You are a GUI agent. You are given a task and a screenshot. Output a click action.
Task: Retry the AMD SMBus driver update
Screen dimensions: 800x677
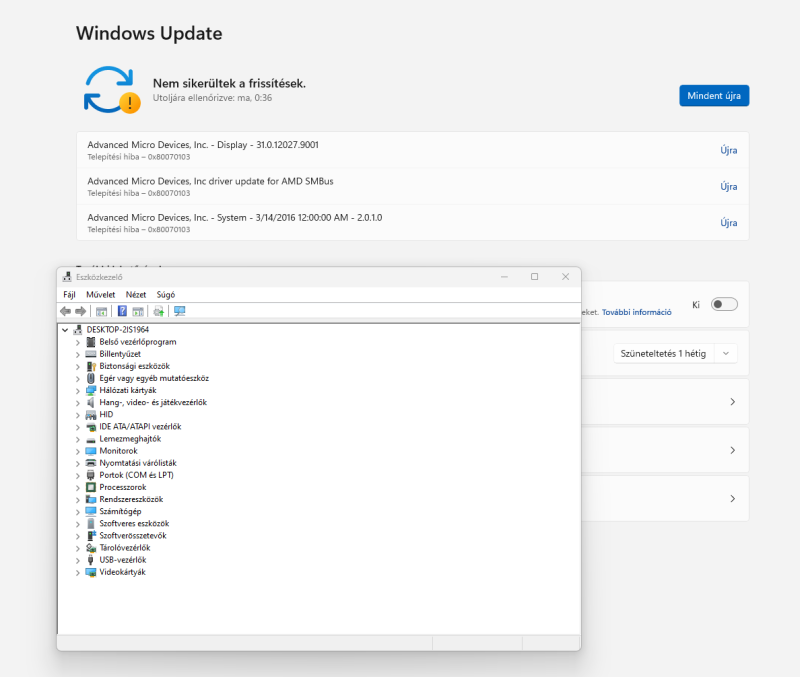[x=729, y=186]
